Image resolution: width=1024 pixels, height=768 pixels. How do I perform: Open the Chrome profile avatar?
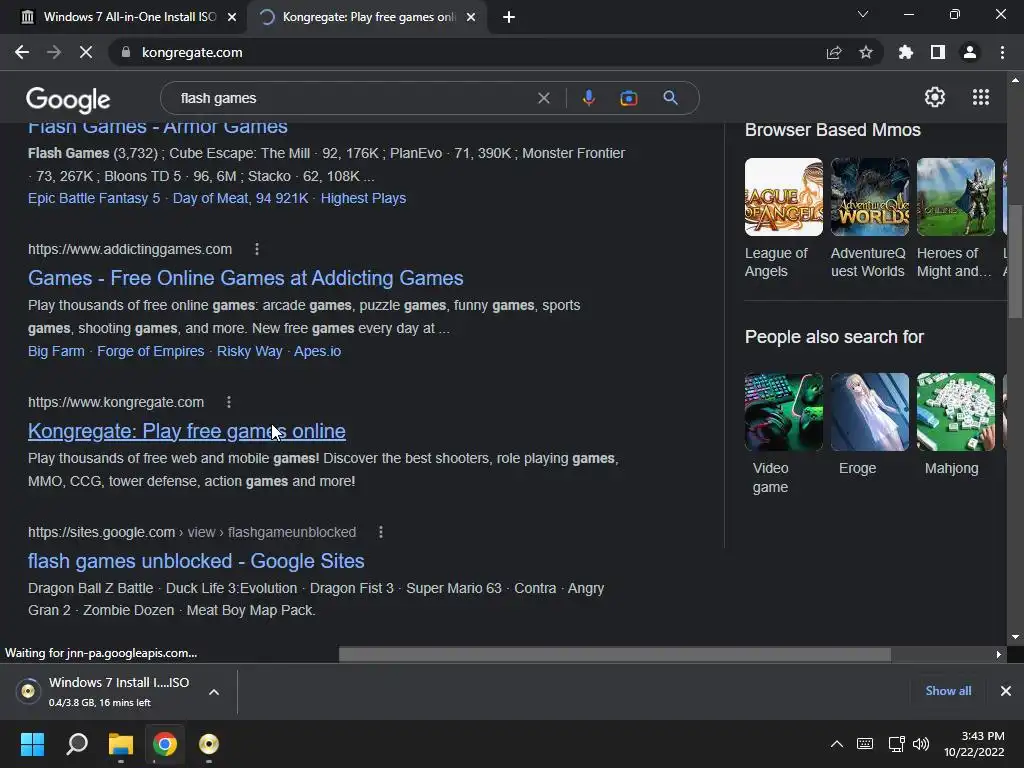click(x=970, y=52)
